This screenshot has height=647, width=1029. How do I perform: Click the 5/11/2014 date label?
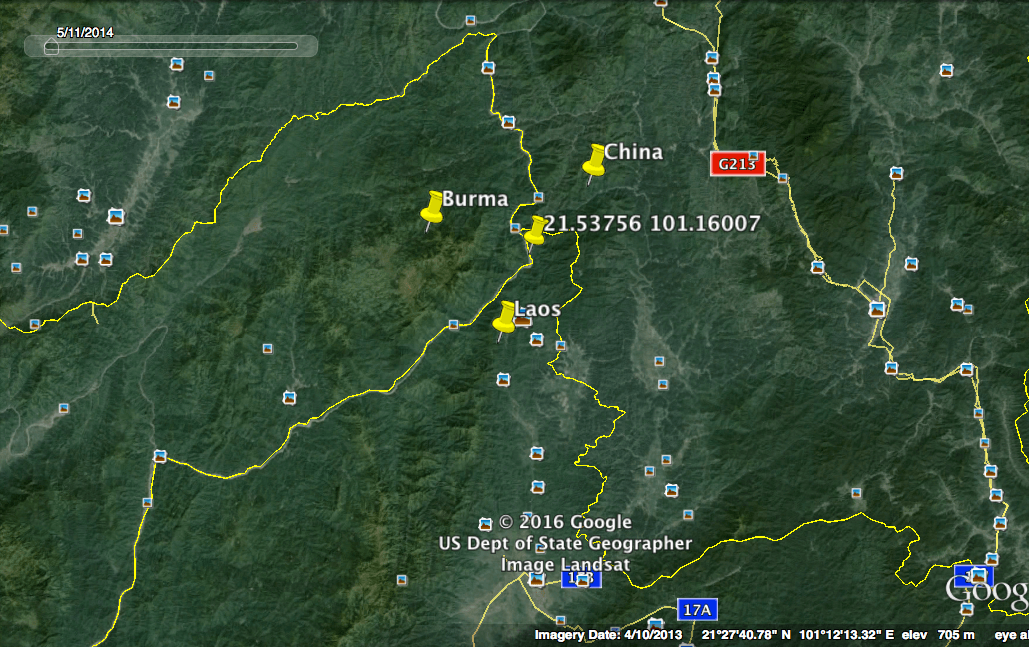click(x=85, y=32)
